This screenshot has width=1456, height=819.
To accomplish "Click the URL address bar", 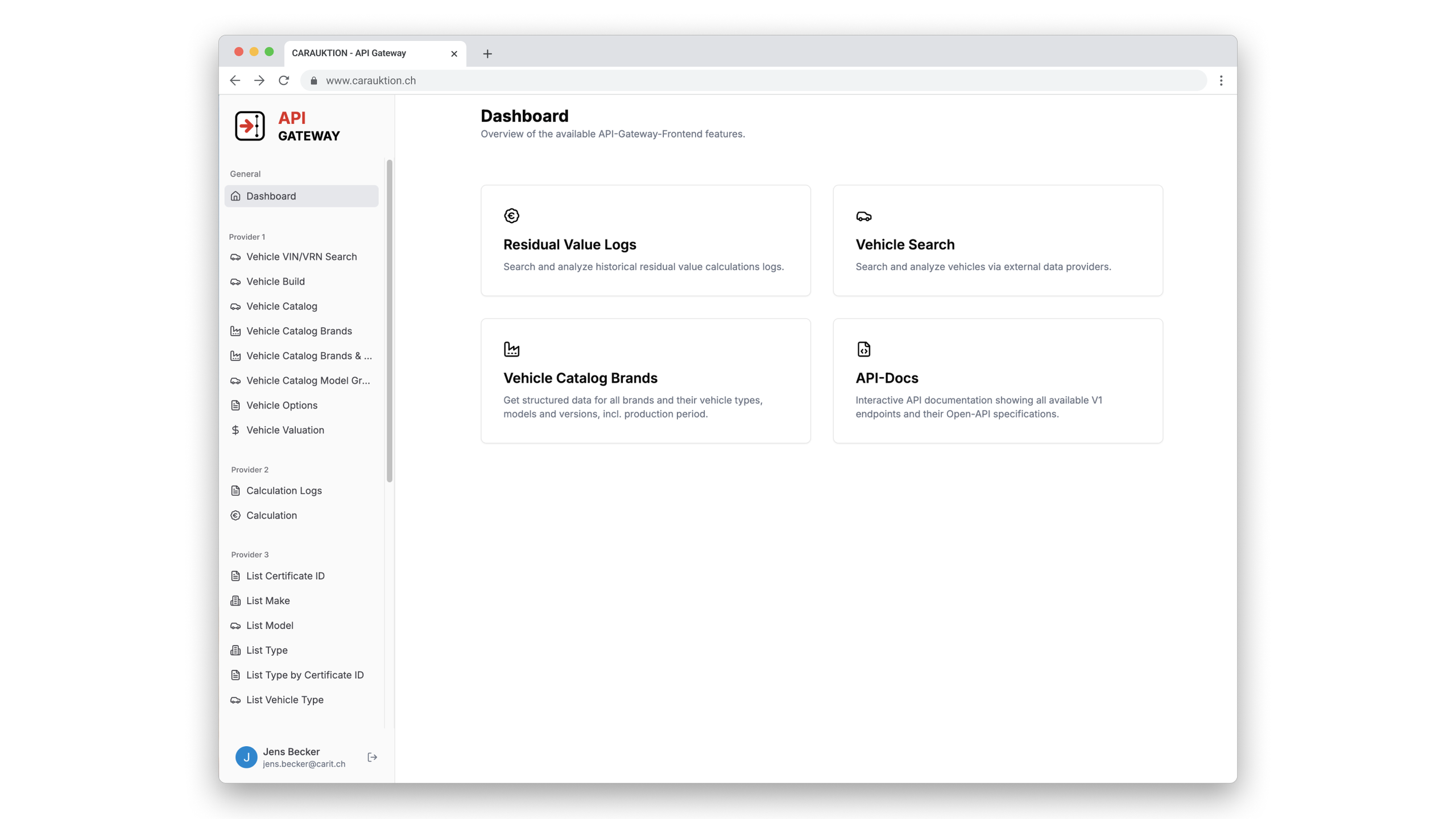I will [739, 81].
